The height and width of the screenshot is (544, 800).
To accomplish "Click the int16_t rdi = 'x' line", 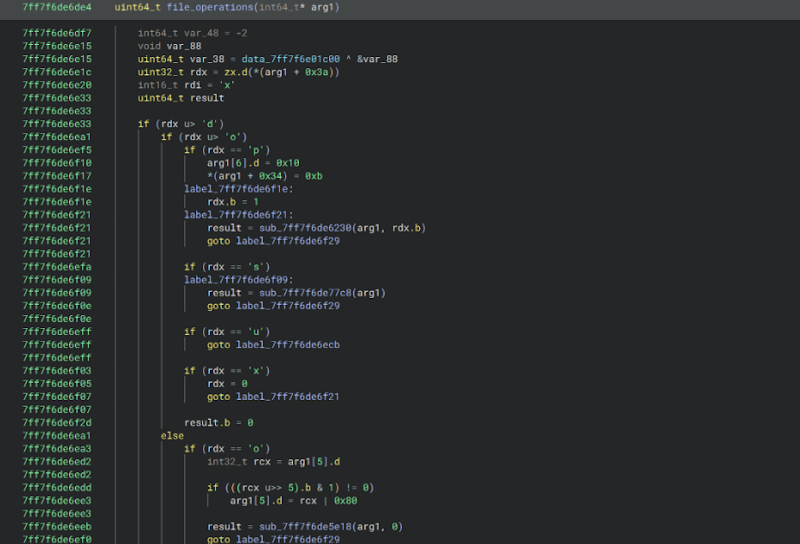I will 186,85.
